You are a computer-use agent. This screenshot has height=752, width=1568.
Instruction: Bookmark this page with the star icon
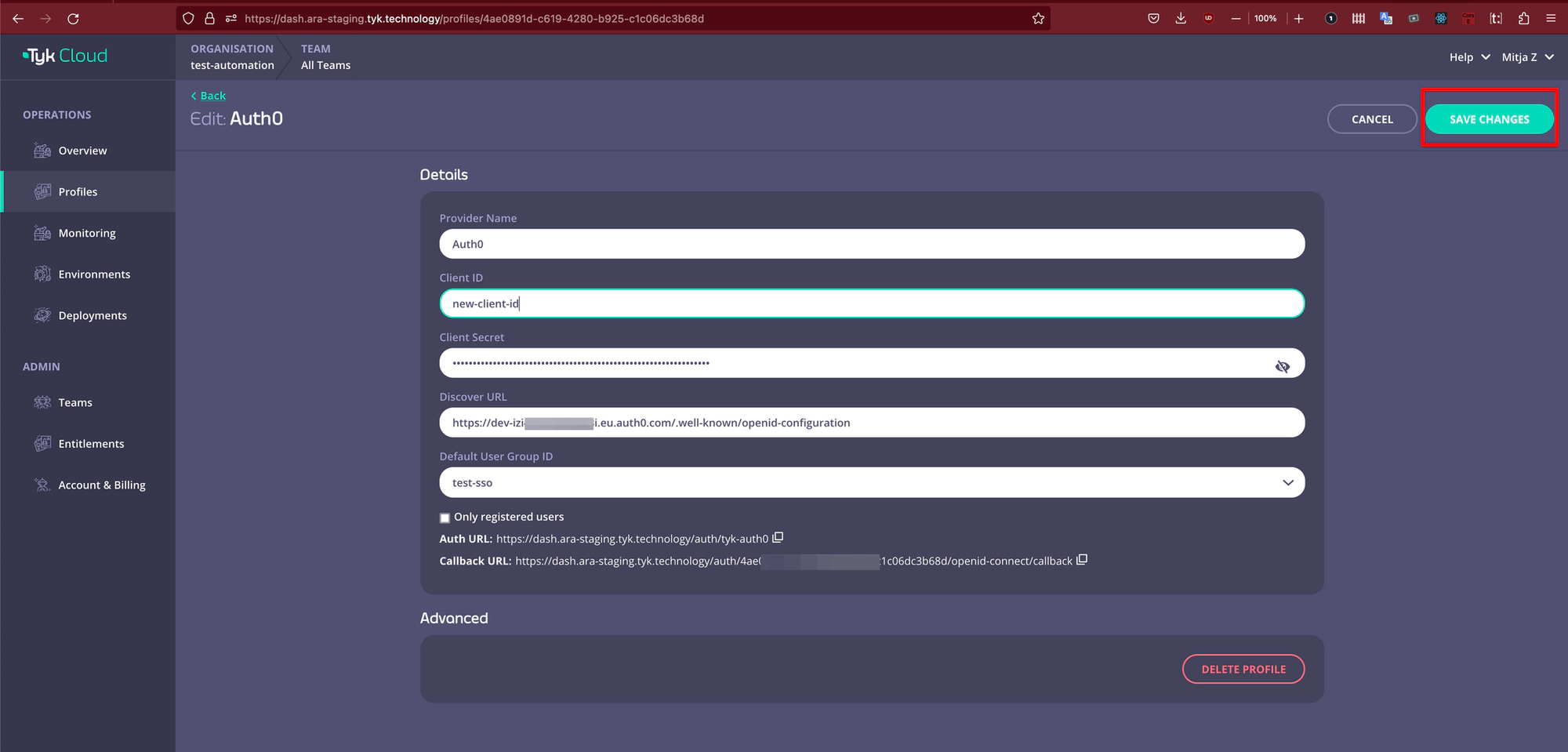(1038, 18)
